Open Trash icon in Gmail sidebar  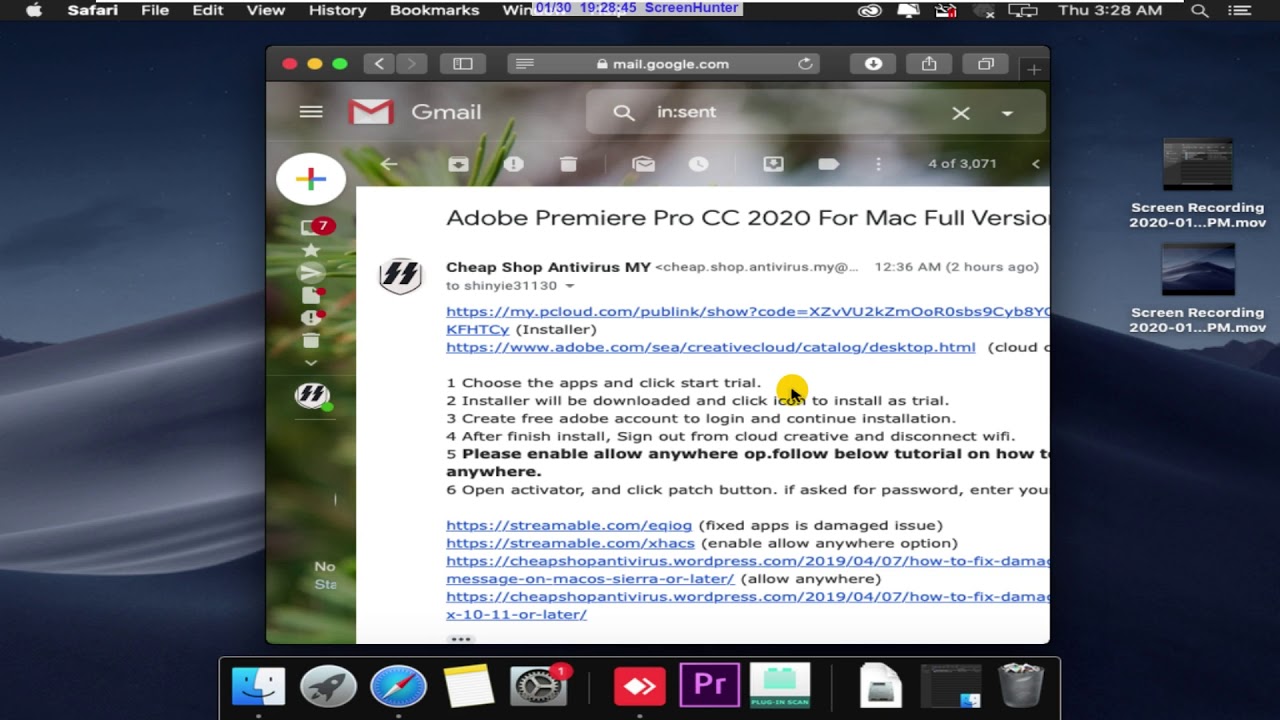tap(311, 341)
